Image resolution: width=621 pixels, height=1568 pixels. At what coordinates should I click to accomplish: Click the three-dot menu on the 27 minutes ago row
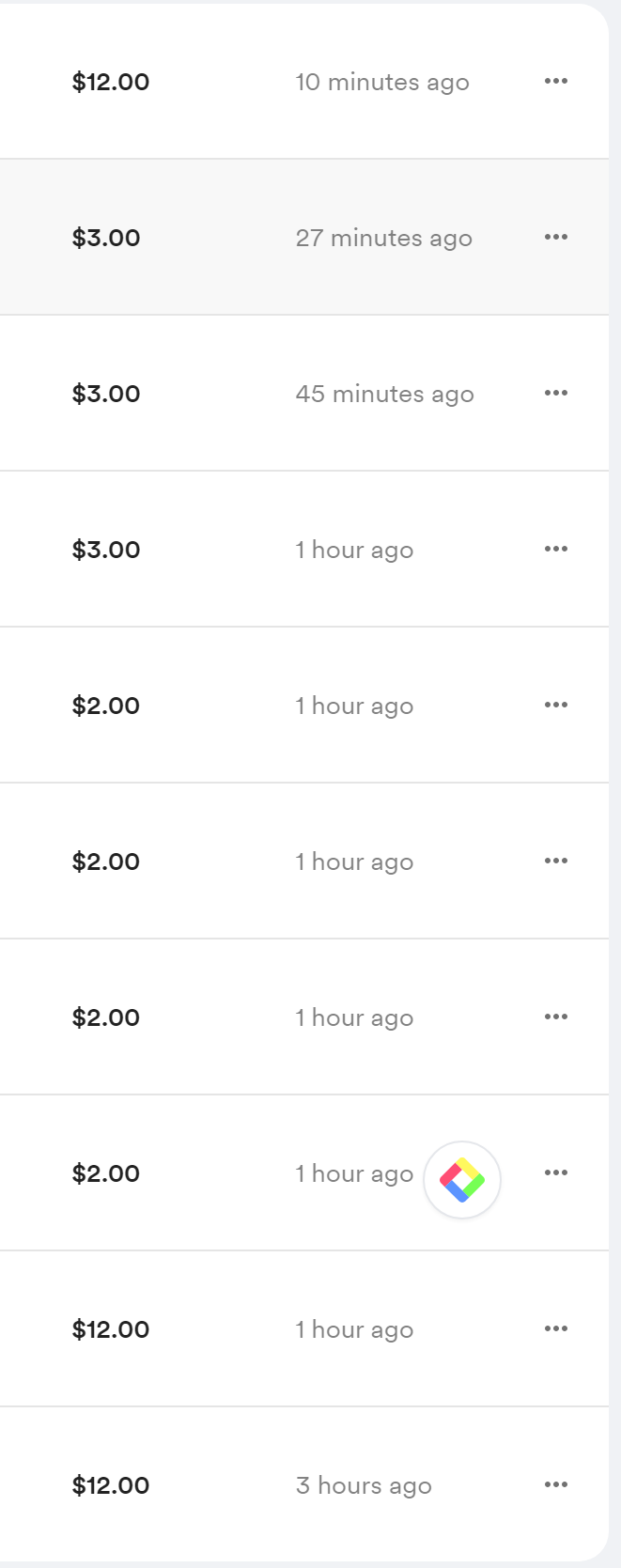555,238
